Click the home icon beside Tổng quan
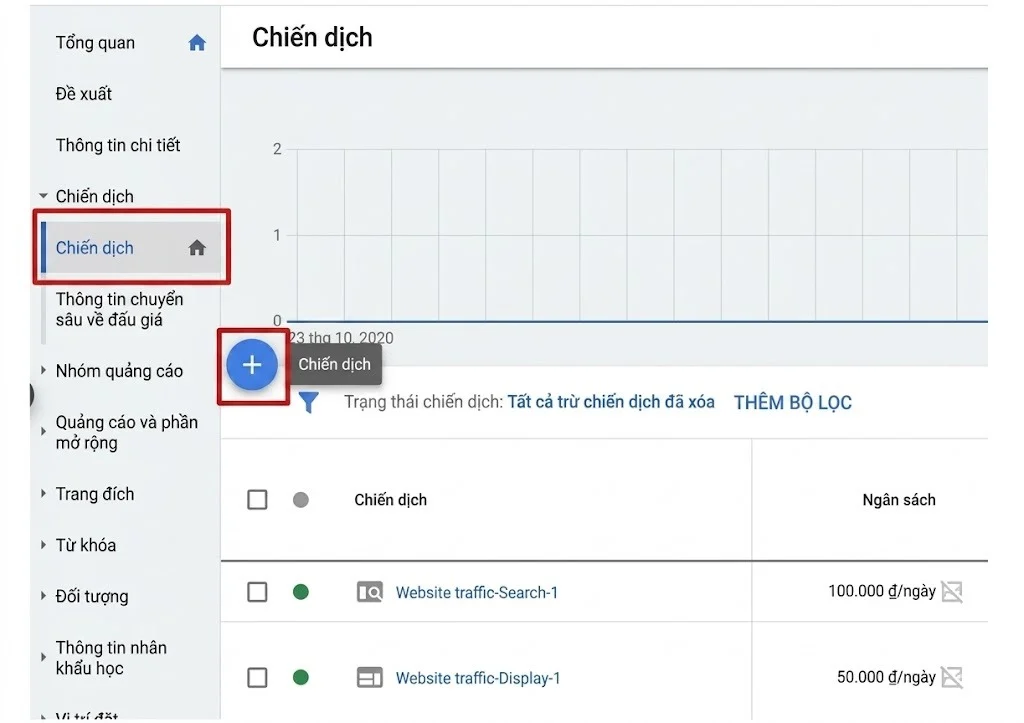The image size is (1024, 723). 197,43
